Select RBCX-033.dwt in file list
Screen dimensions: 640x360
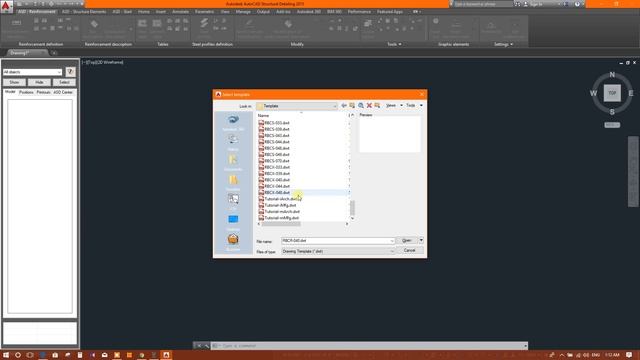[277, 167]
